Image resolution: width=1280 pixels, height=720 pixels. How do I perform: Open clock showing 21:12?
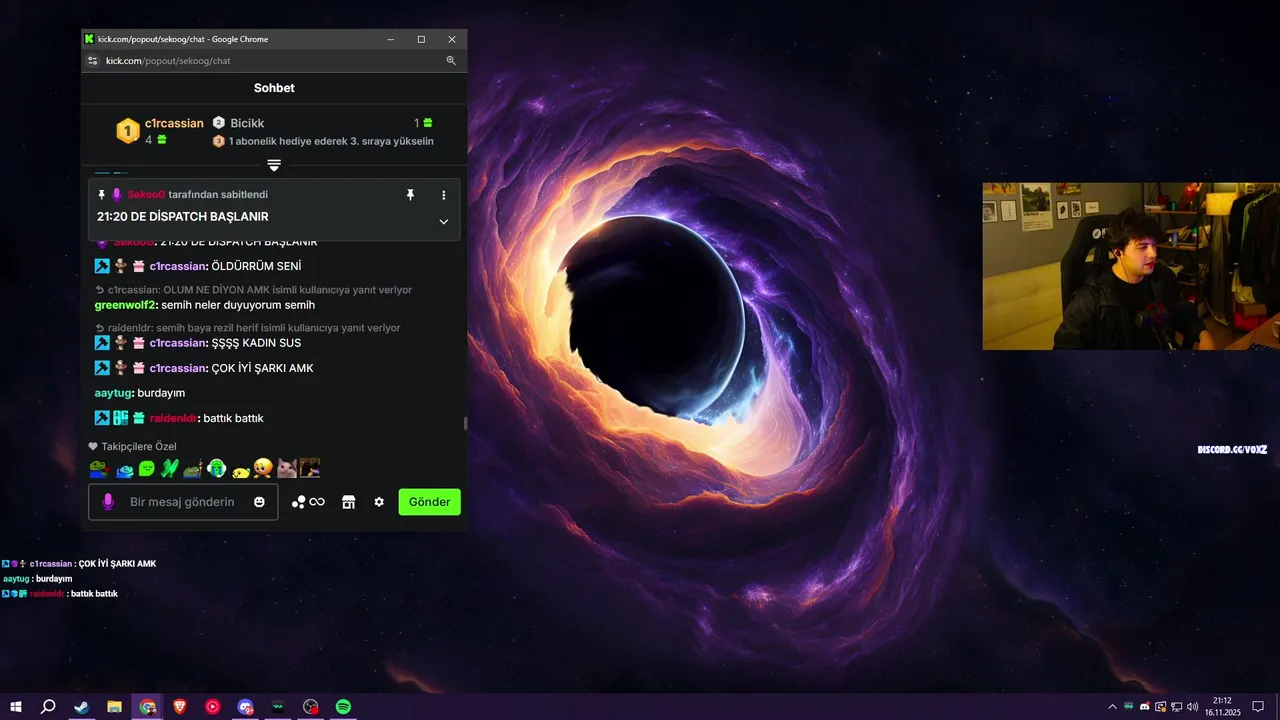coord(1222,707)
